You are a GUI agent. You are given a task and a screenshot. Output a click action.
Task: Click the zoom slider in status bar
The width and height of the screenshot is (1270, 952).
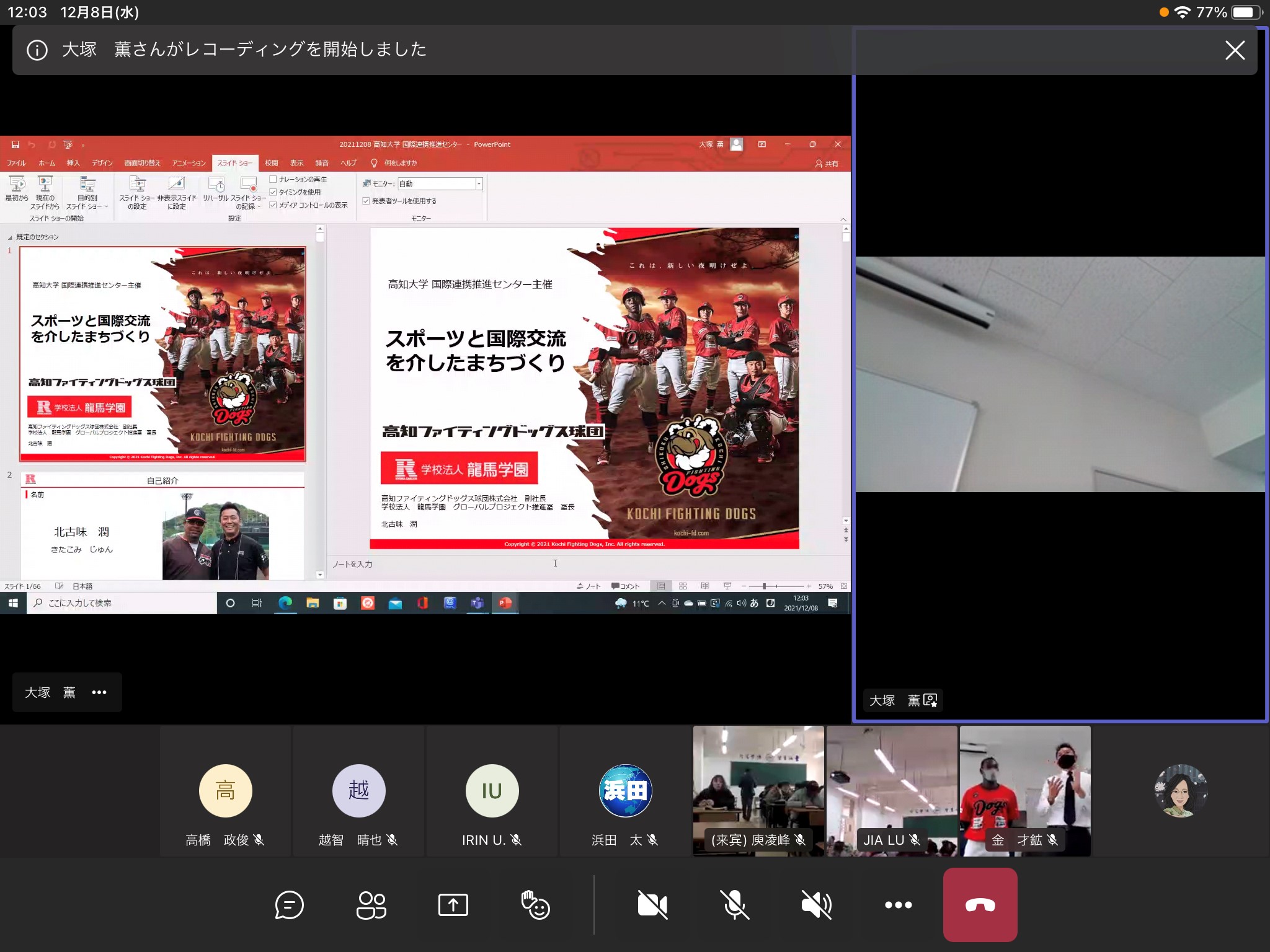(x=776, y=586)
